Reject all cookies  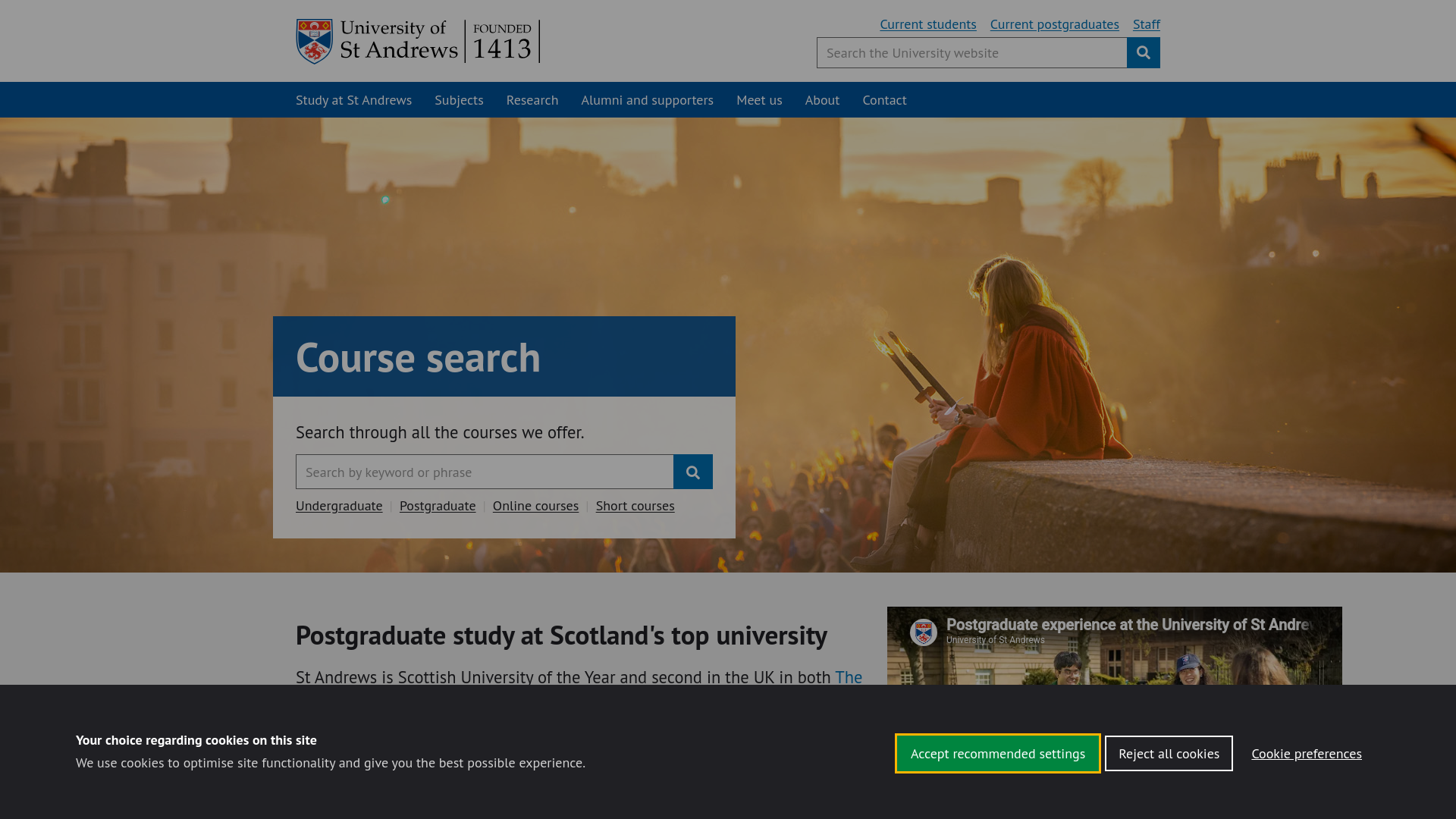[x=1169, y=753]
